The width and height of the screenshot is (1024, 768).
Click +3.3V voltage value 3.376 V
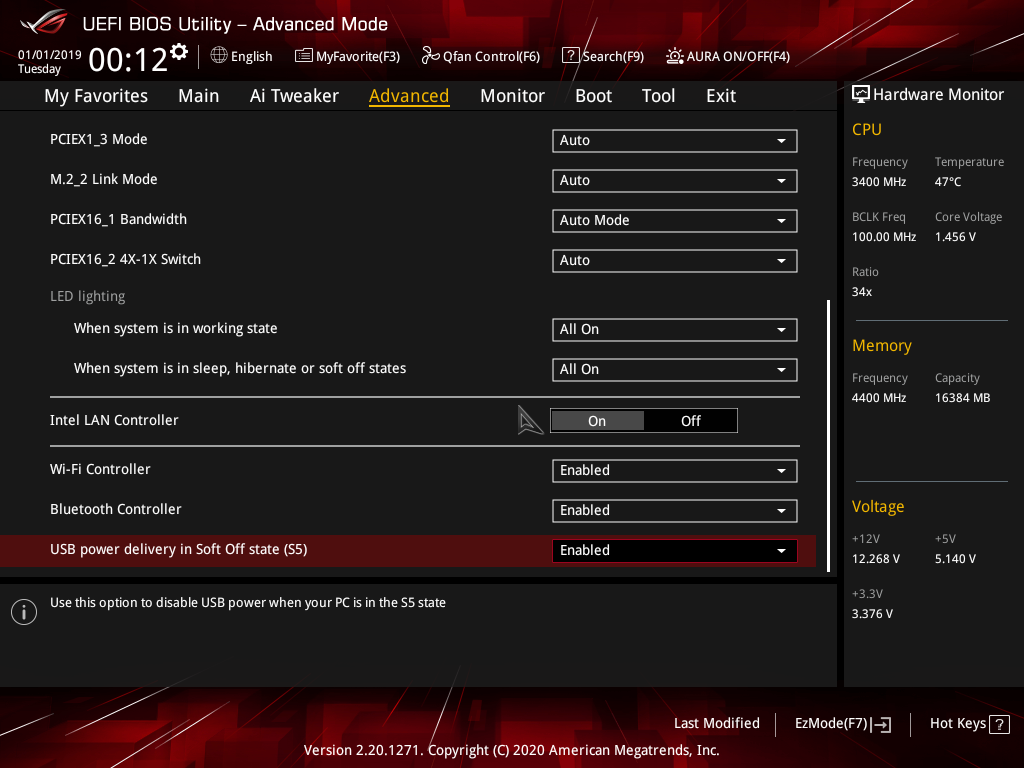pyautogui.click(x=872, y=613)
